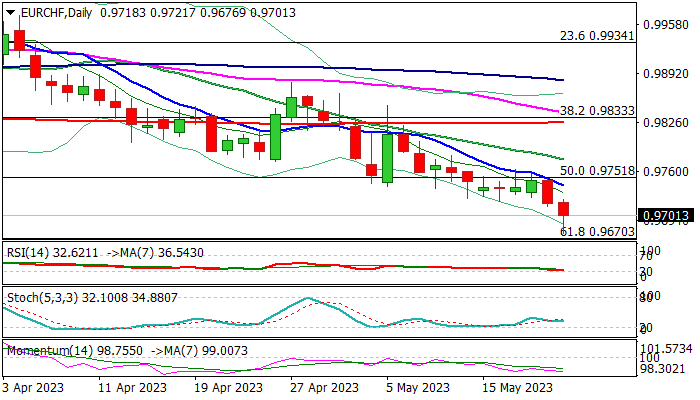
Task: Select the 23.6 0.99341 Fibonacci label
Action: tap(597, 36)
